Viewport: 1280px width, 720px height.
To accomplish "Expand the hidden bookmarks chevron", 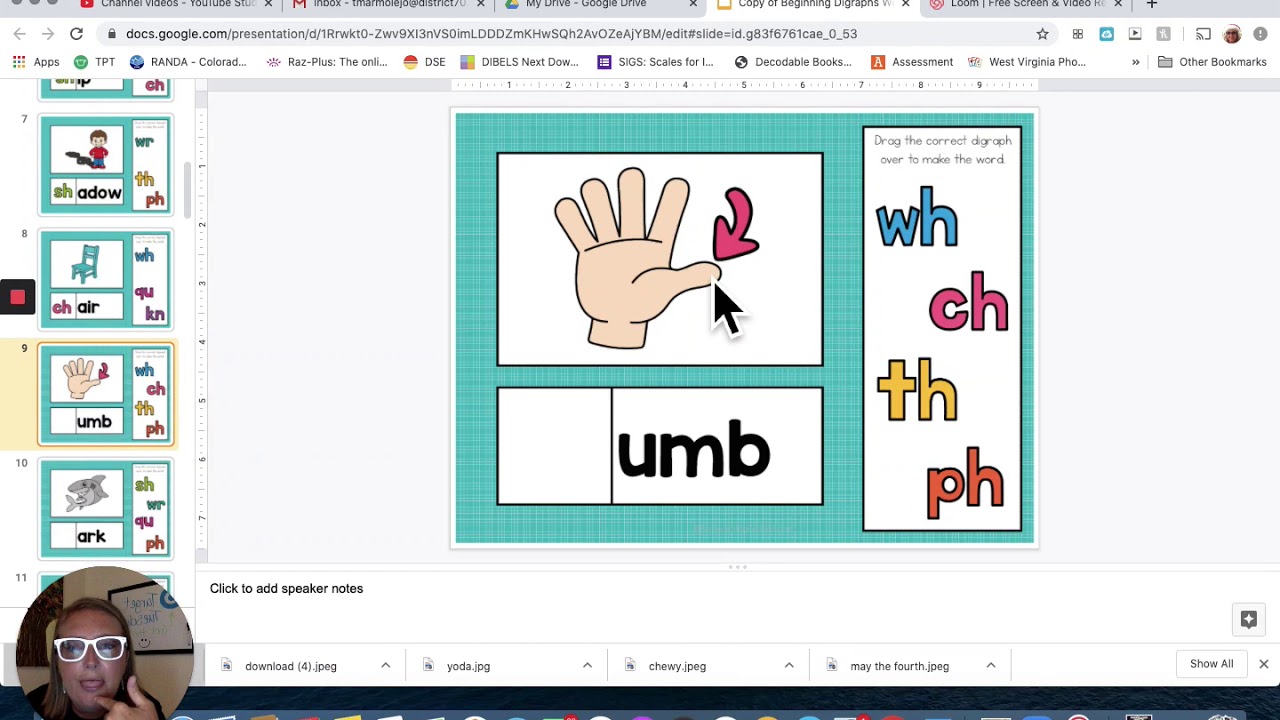I will click(x=1135, y=62).
